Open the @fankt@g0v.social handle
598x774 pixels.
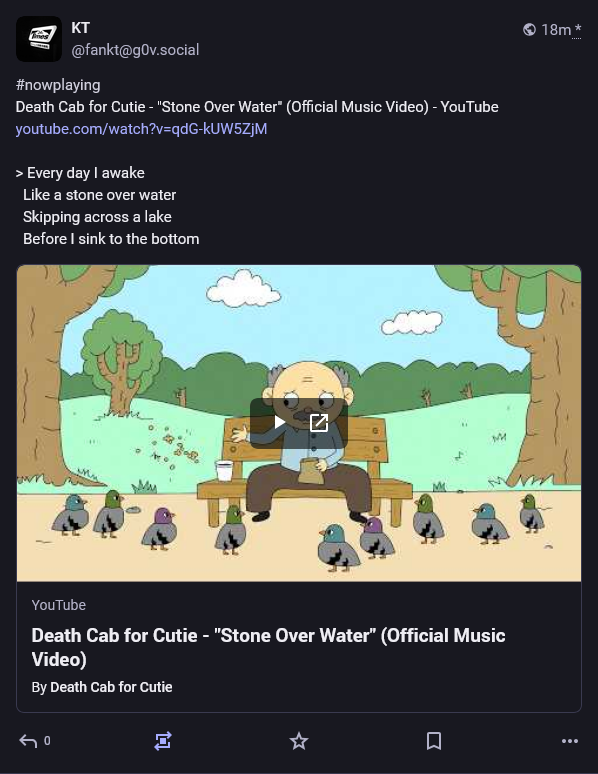[135, 50]
